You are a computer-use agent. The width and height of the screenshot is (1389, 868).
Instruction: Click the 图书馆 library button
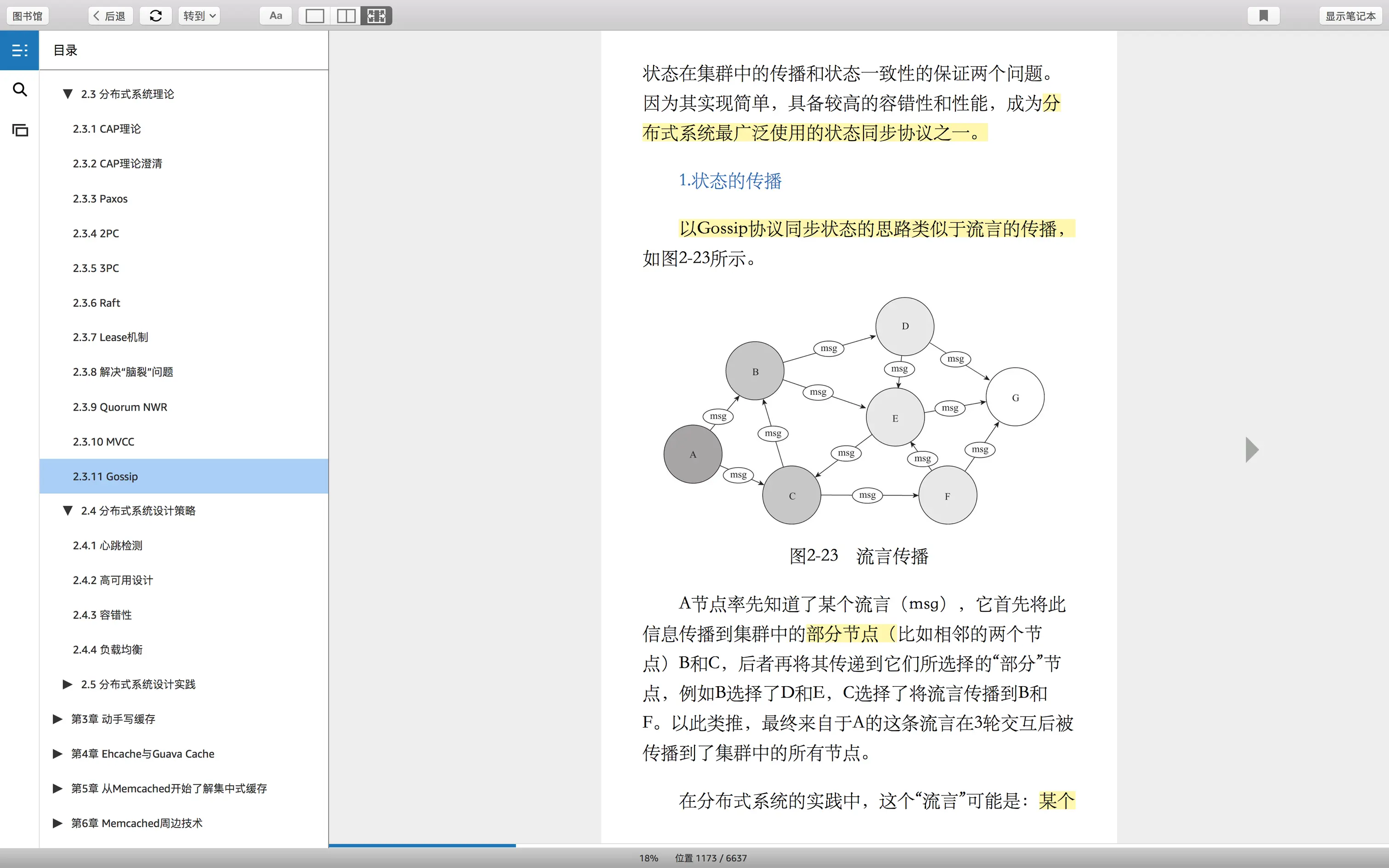click(28, 16)
